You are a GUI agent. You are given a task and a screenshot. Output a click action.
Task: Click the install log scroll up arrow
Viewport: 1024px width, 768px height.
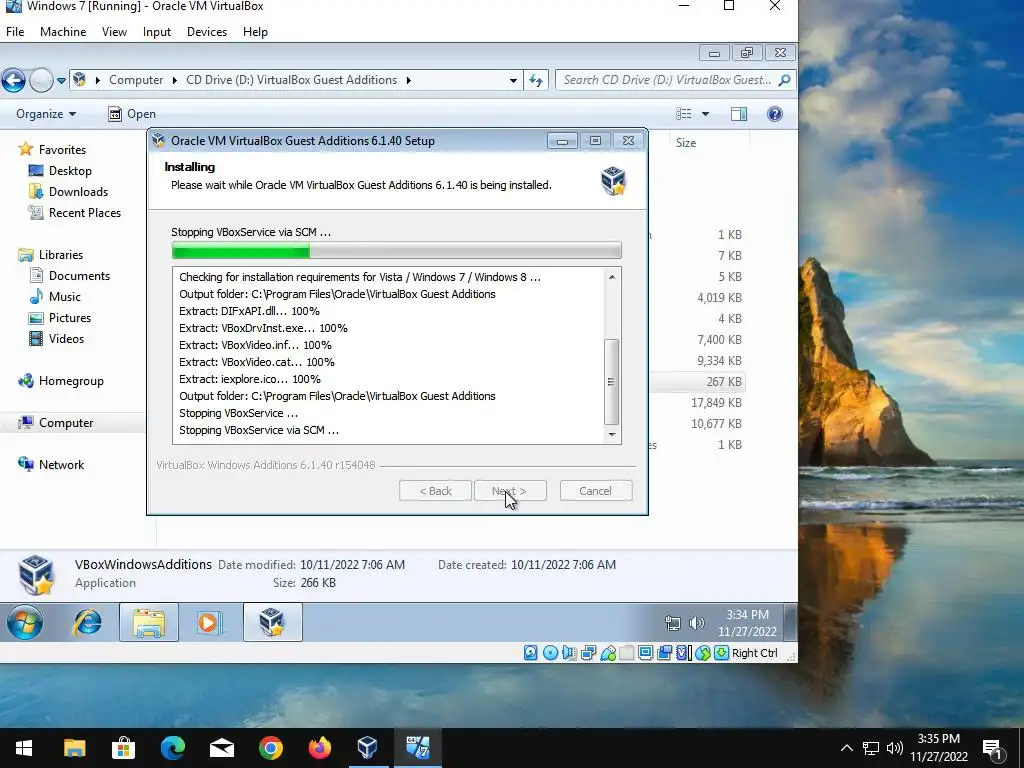click(611, 277)
